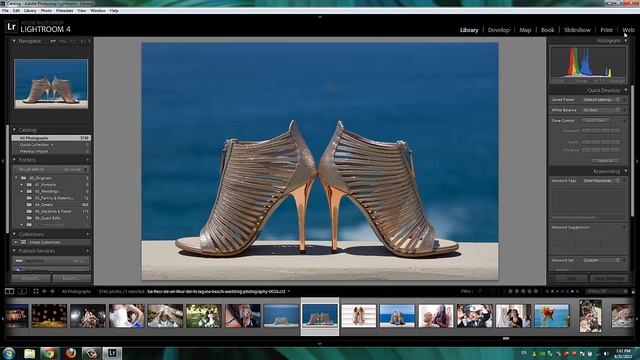This screenshot has height=360, width=640.
Task: Open the File menu
Action: coord(5,11)
